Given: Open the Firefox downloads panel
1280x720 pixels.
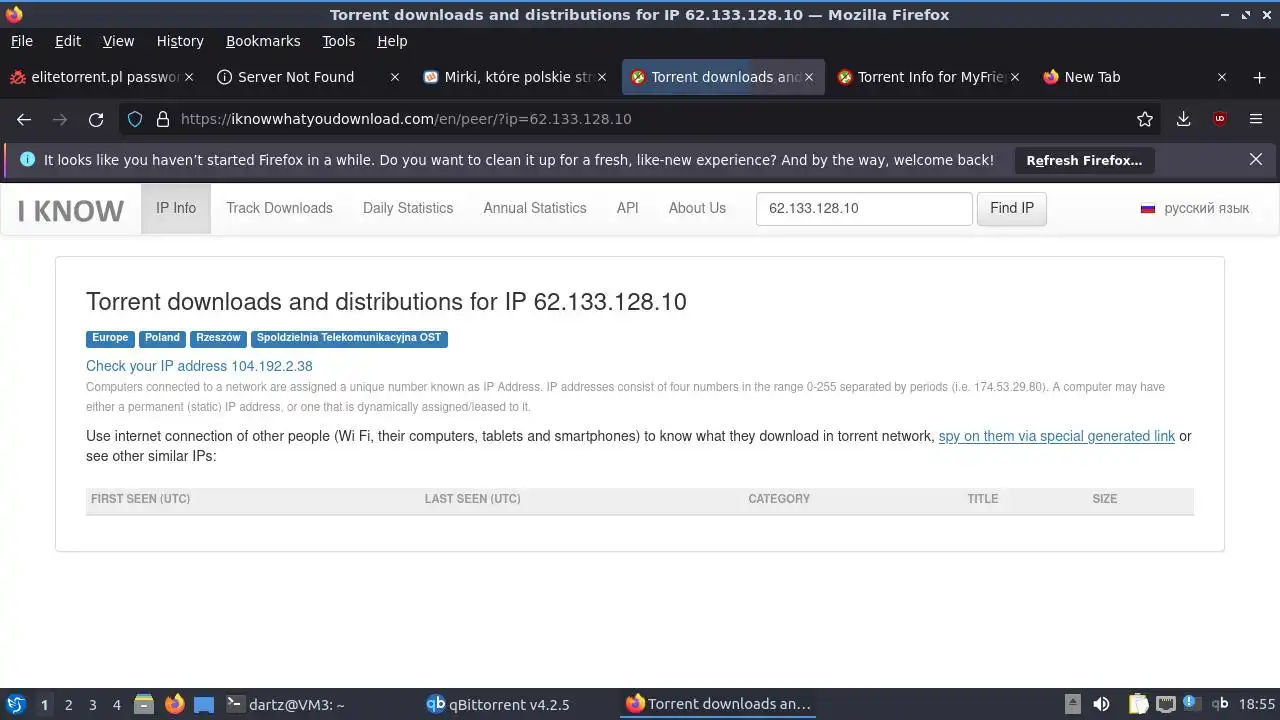Looking at the screenshot, I should tap(1183, 119).
